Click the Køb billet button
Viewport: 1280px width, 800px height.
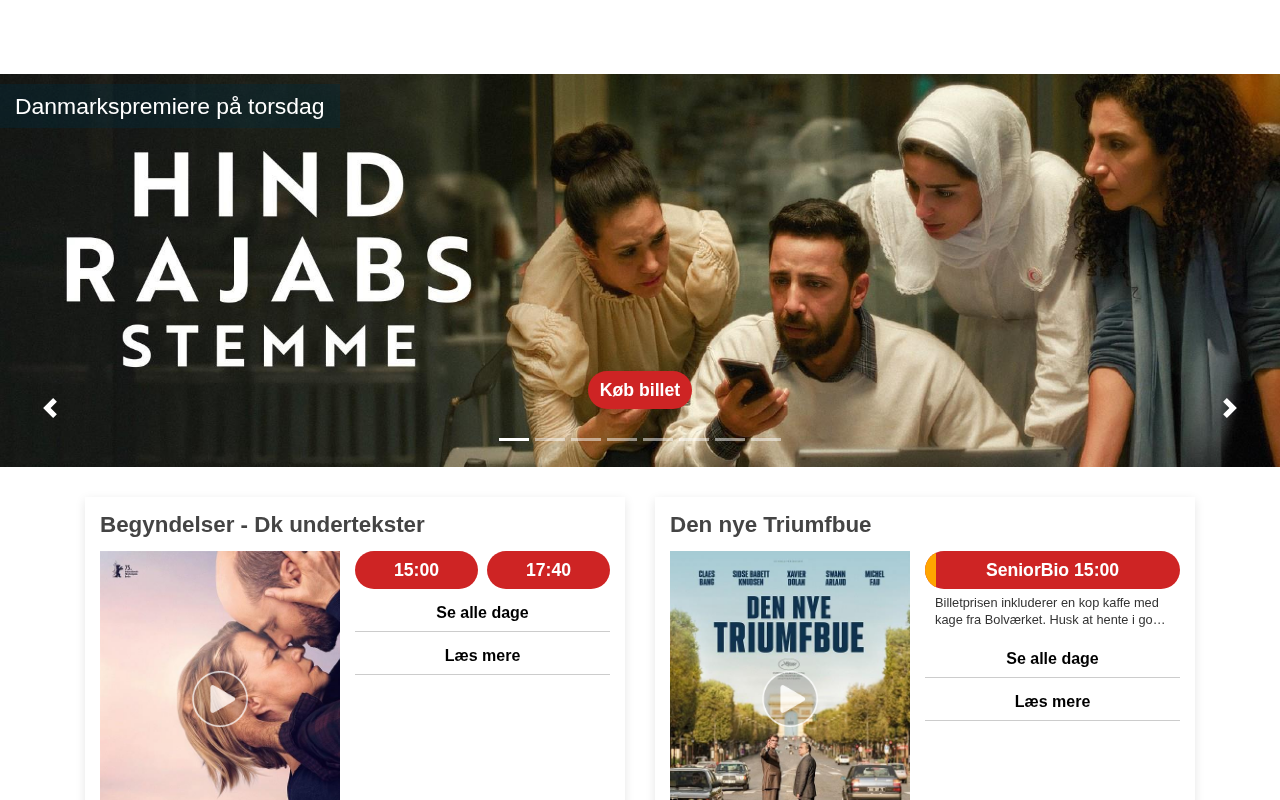[640, 390]
